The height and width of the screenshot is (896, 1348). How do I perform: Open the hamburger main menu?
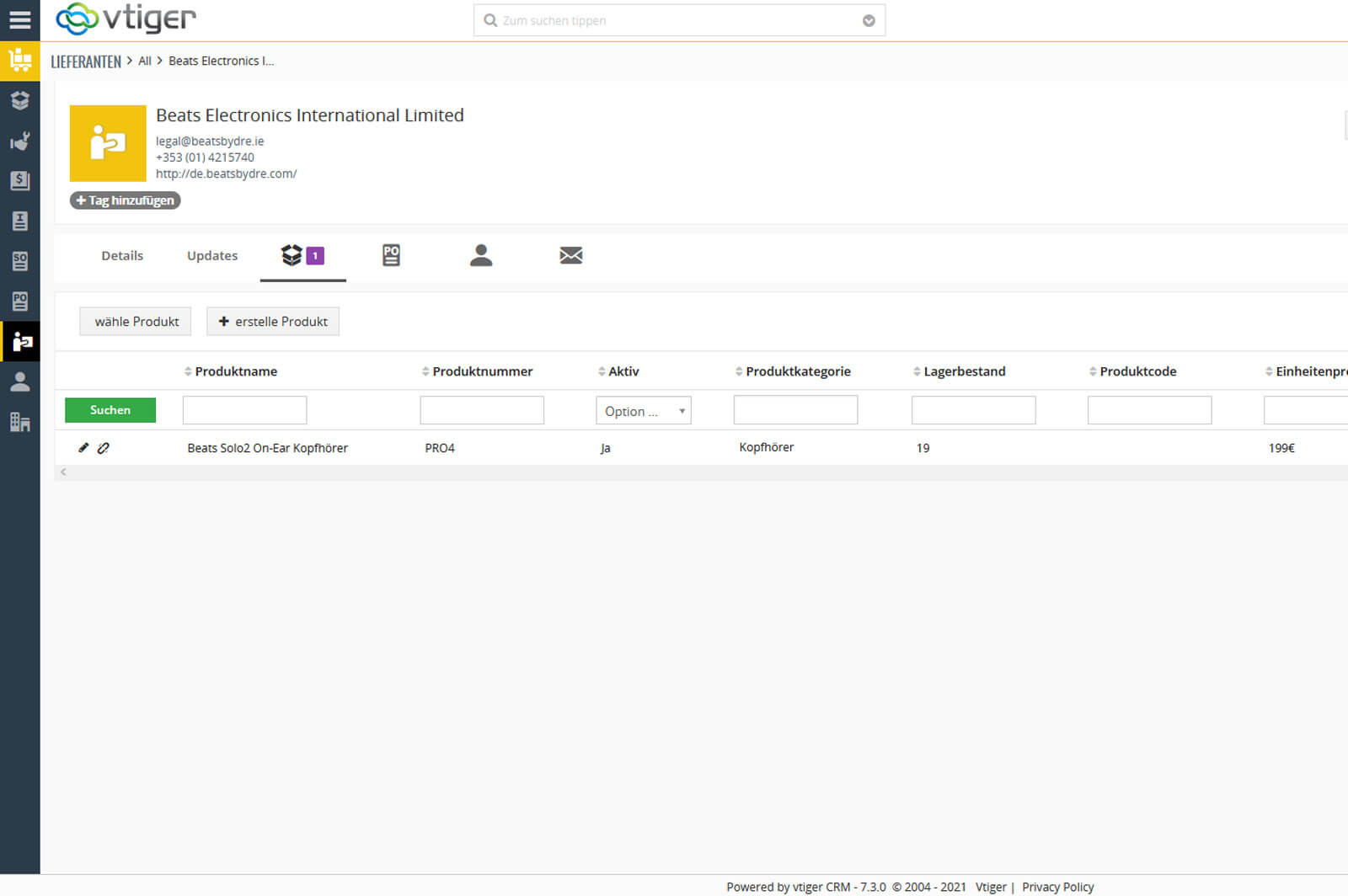[x=19, y=19]
